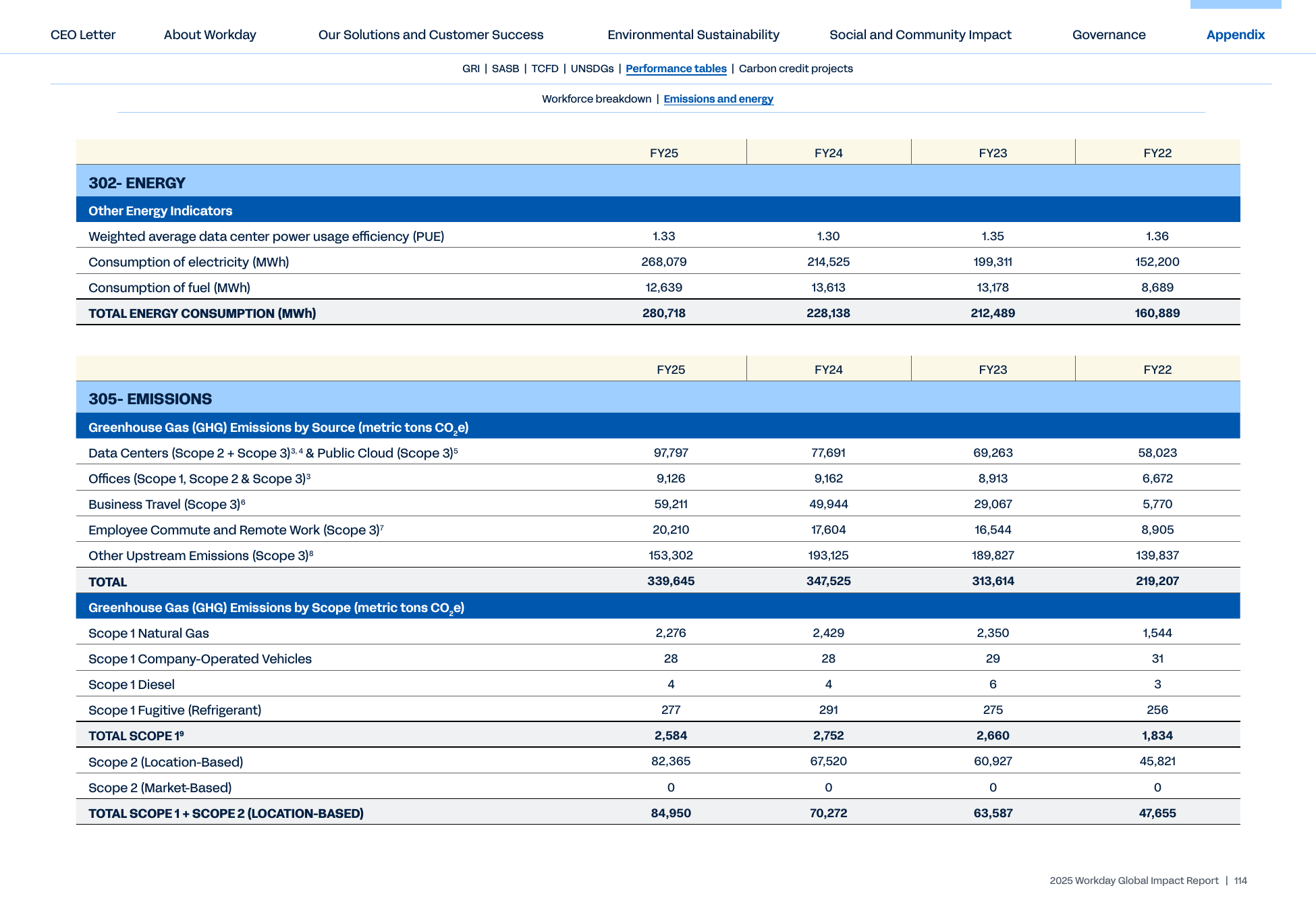Select the FY25 header in energy table

pyautogui.click(x=664, y=153)
